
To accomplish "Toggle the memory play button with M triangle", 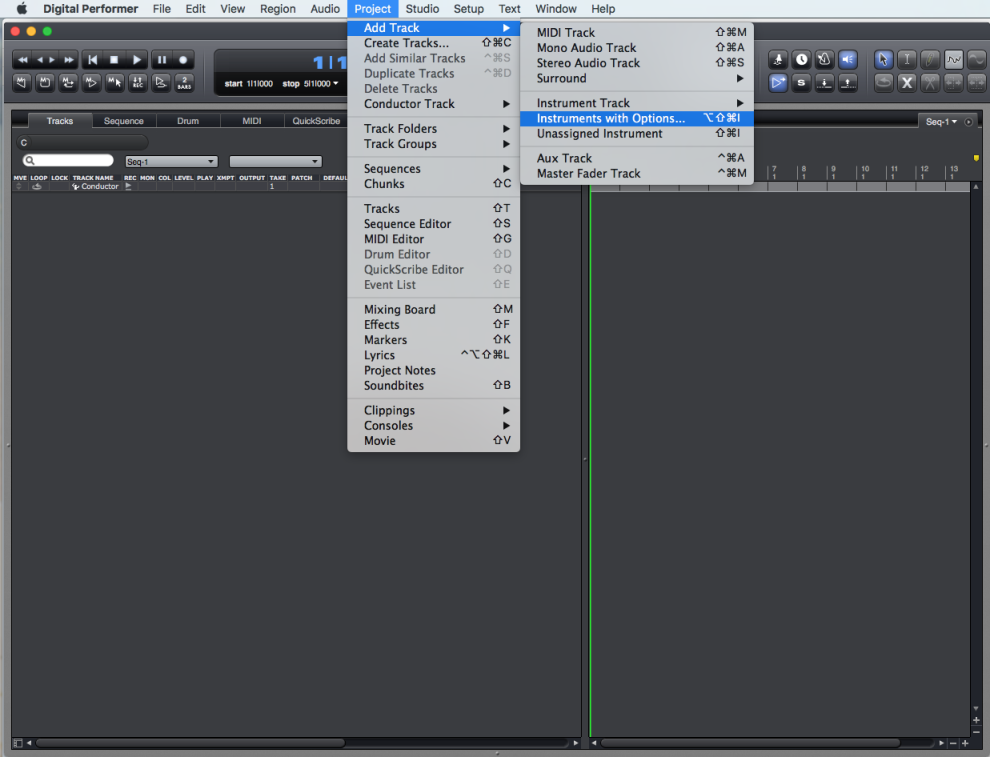I will (92, 83).
